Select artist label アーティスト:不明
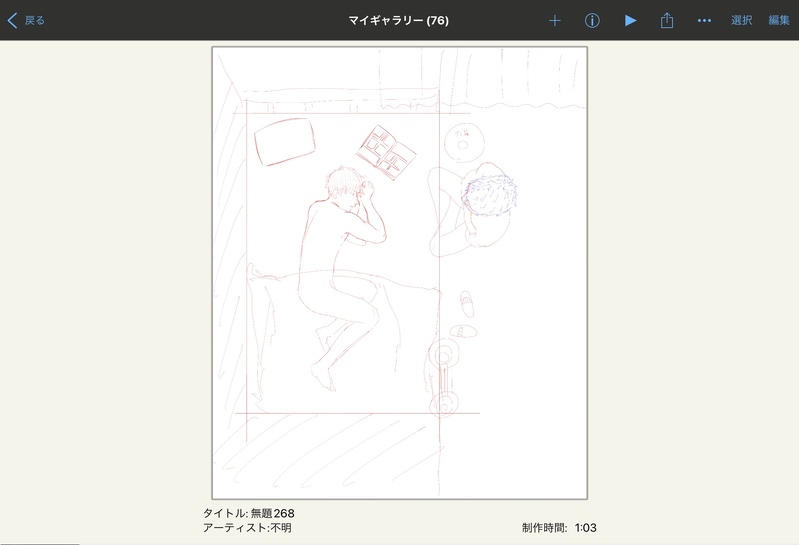The width and height of the screenshot is (799, 545). pos(247,528)
